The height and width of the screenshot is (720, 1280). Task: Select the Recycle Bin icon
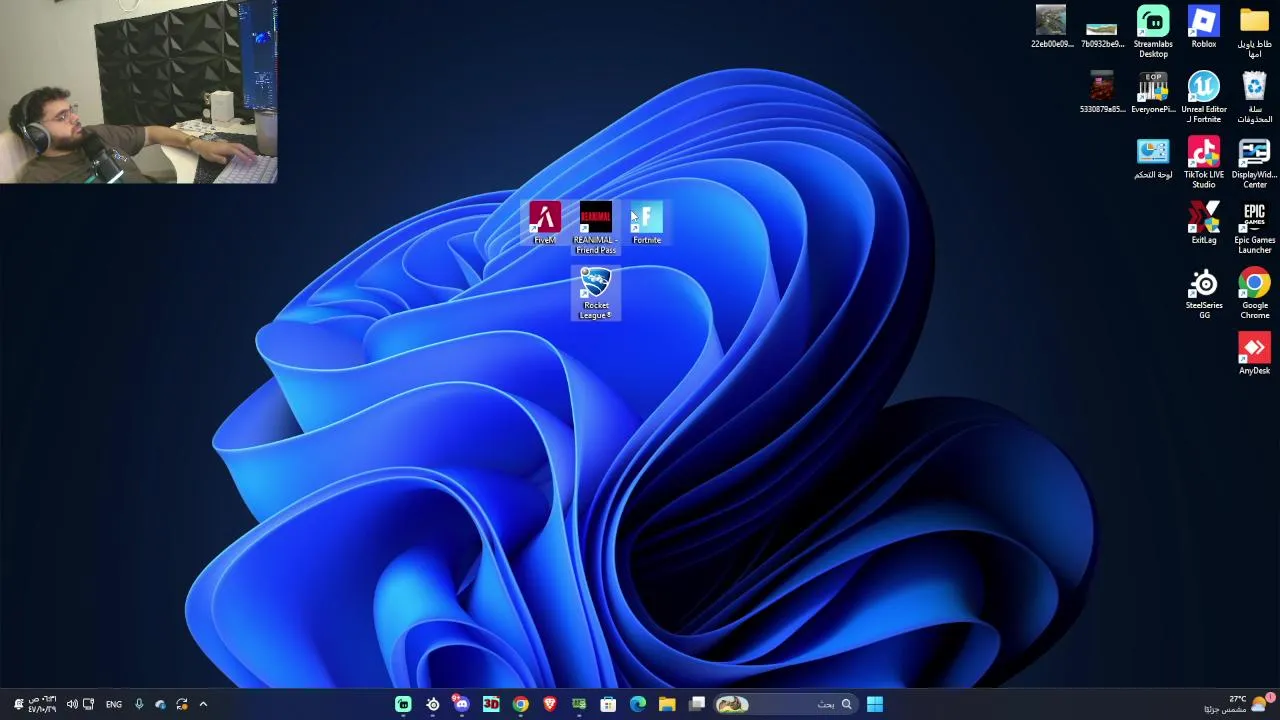point(1255,97)
